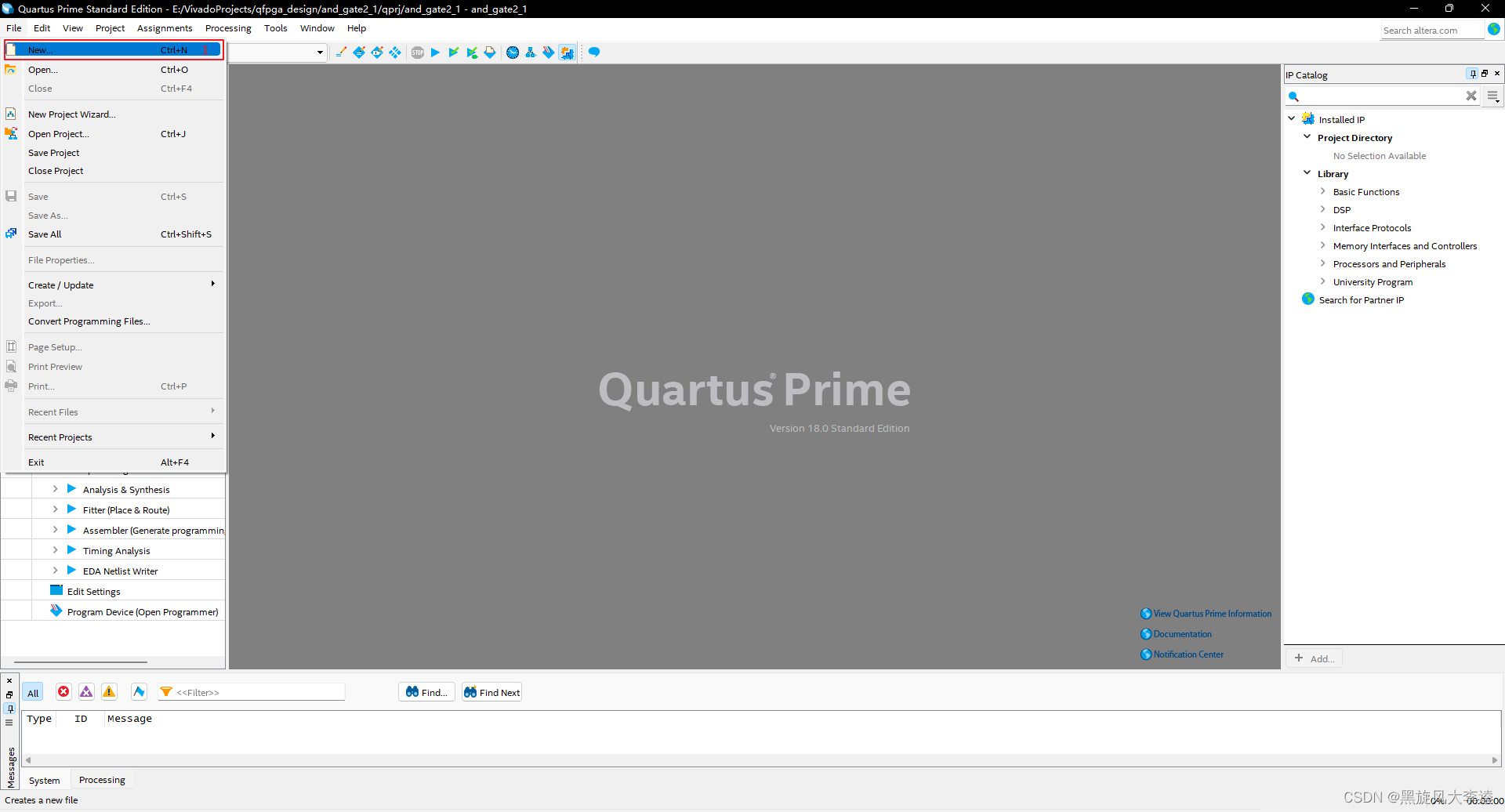
Task: Open the Compilation Report toolbar icon
Action: tap(490, 53)
